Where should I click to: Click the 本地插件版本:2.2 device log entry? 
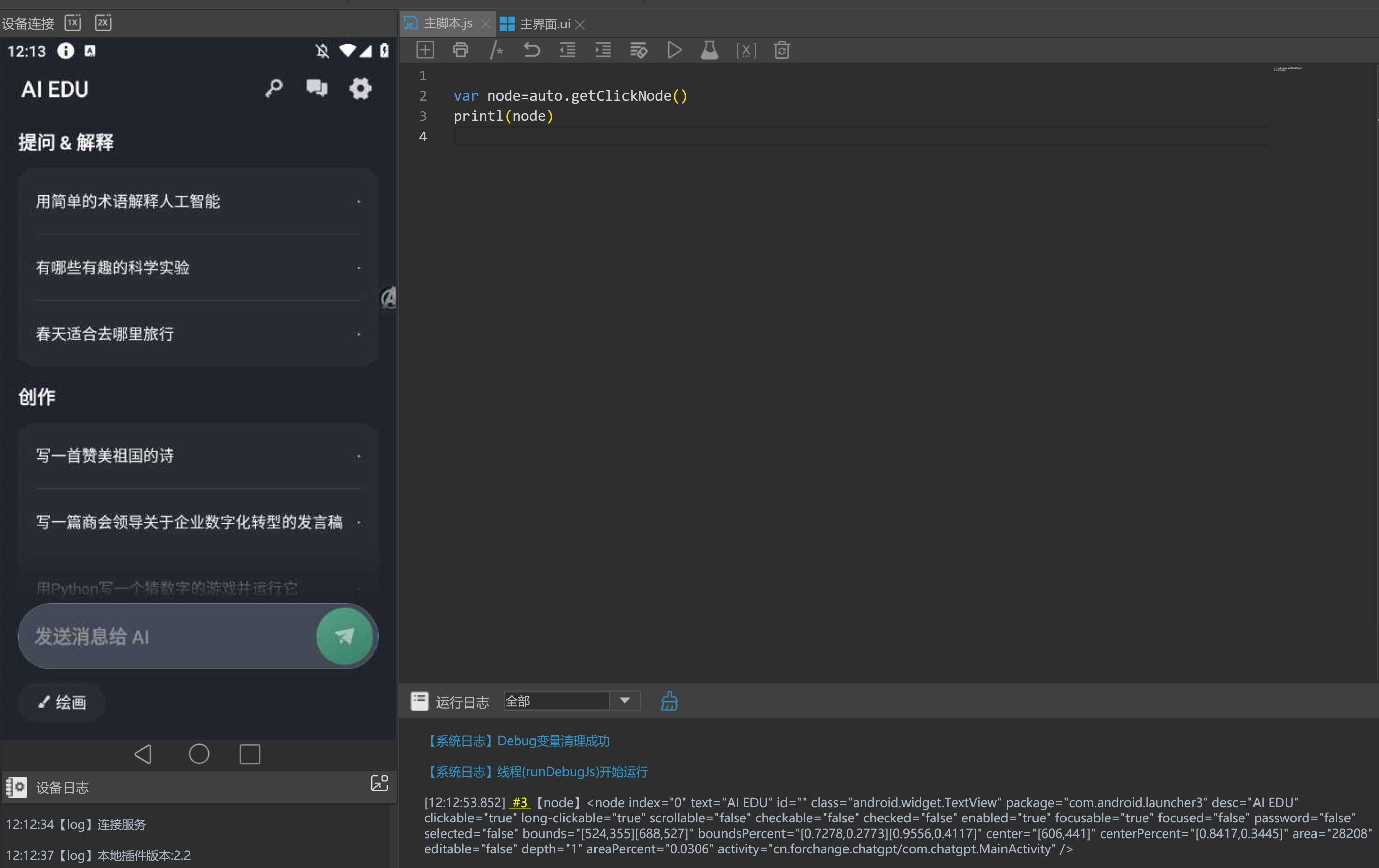point(98,855)
